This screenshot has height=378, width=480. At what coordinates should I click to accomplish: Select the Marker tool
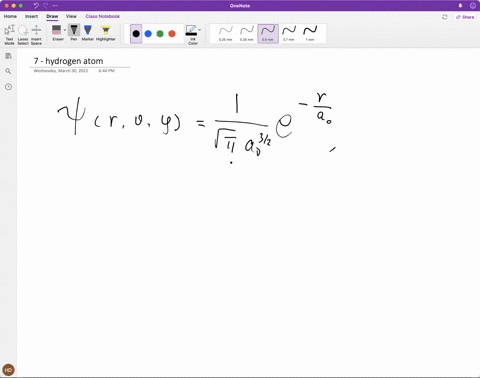[88, 33]
